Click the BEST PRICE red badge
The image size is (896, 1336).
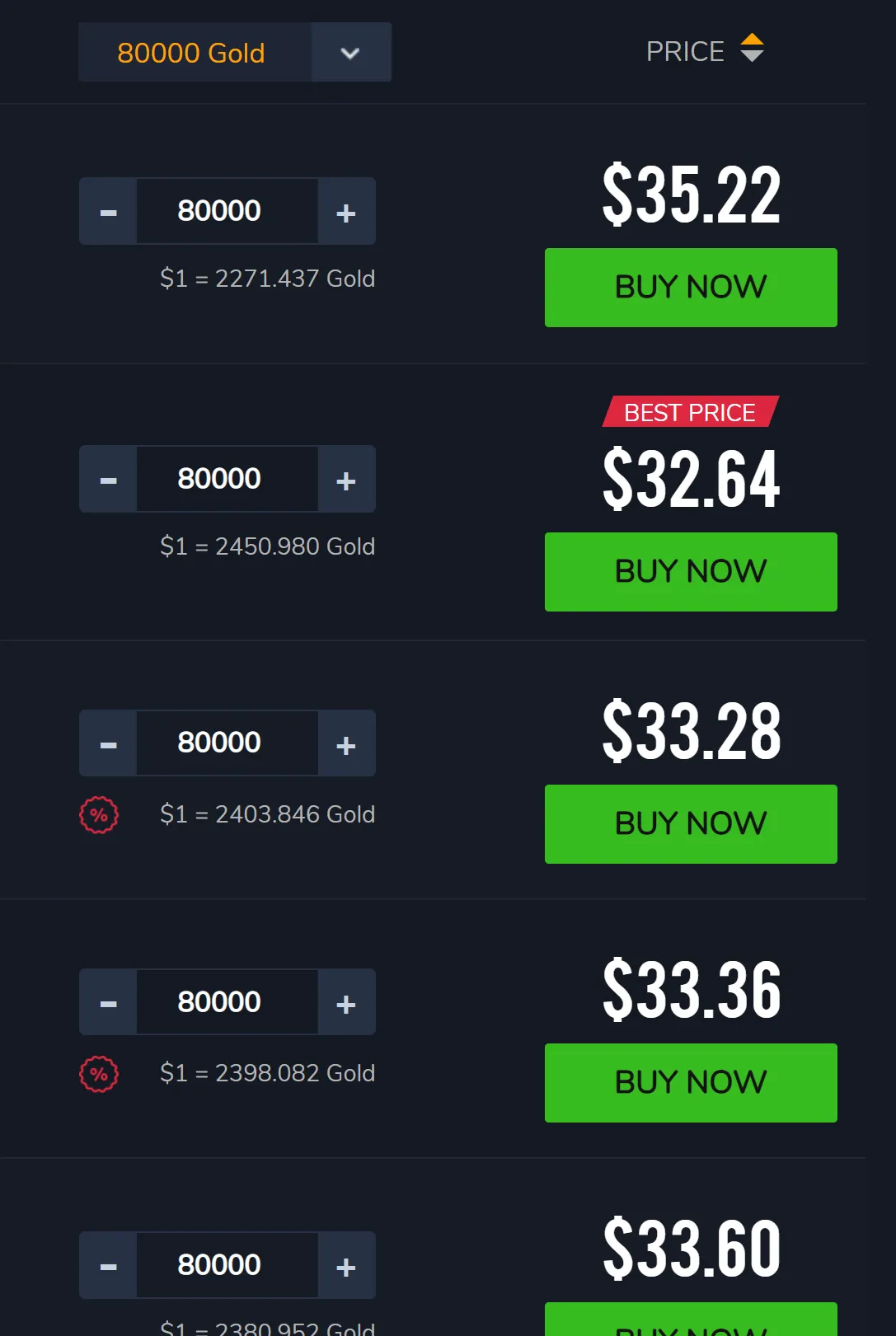[690, 412]
